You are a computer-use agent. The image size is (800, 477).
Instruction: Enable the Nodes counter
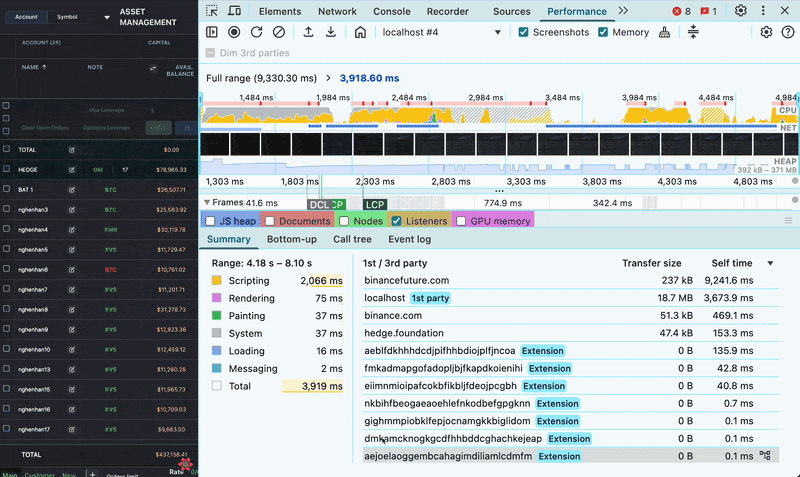pos(344,221)
